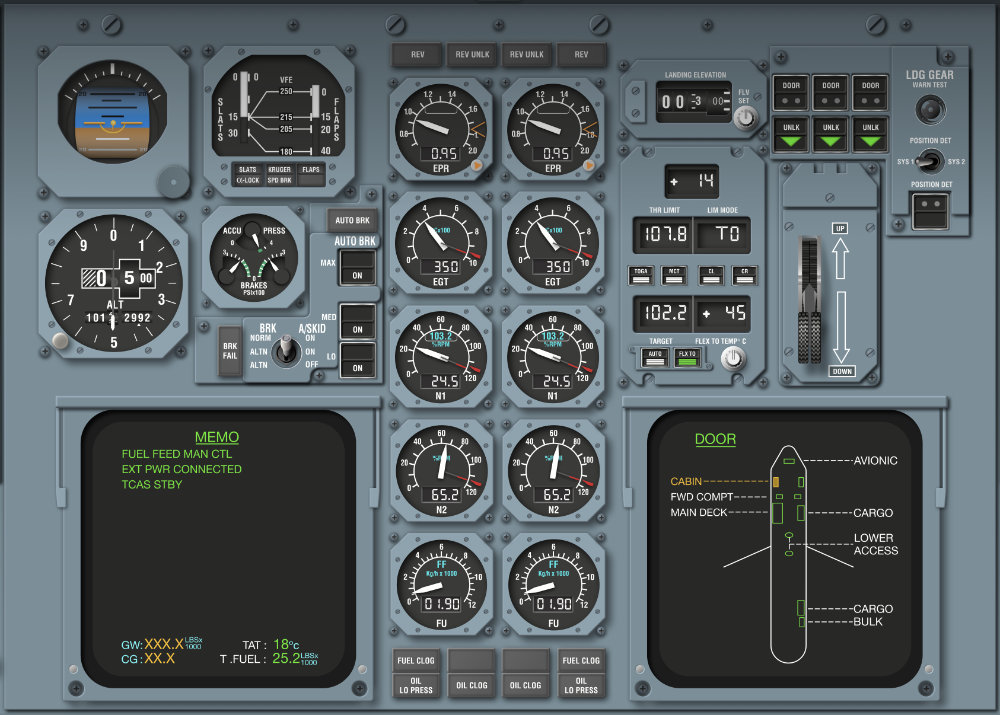
Task: Arm the MAX AUTO BRK ON switch
Action: [357, 268]
